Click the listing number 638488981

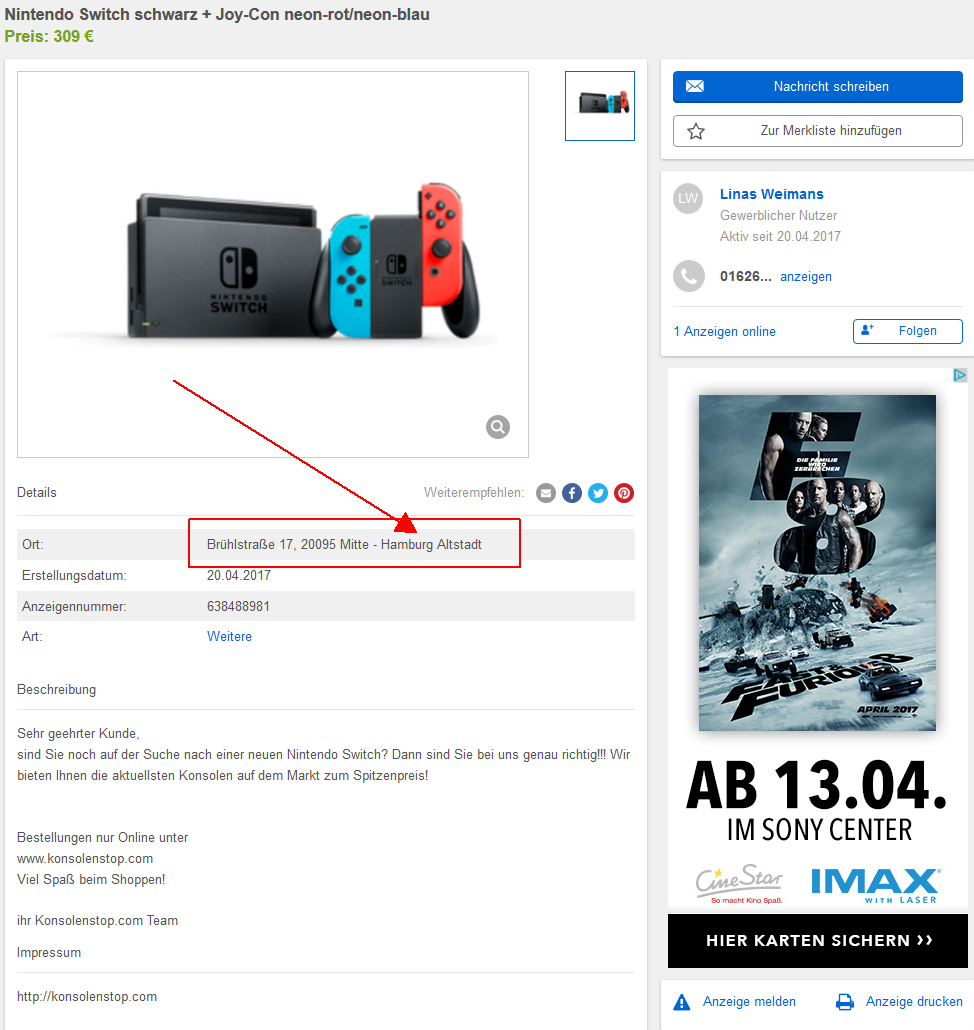pos(238,606)
